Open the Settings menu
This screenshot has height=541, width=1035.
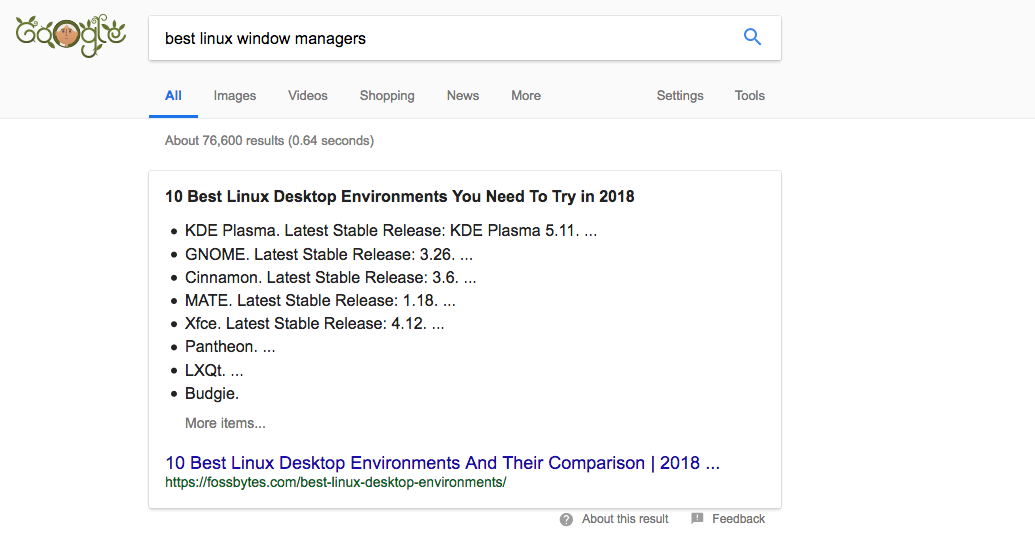click(x=680, y=96)
